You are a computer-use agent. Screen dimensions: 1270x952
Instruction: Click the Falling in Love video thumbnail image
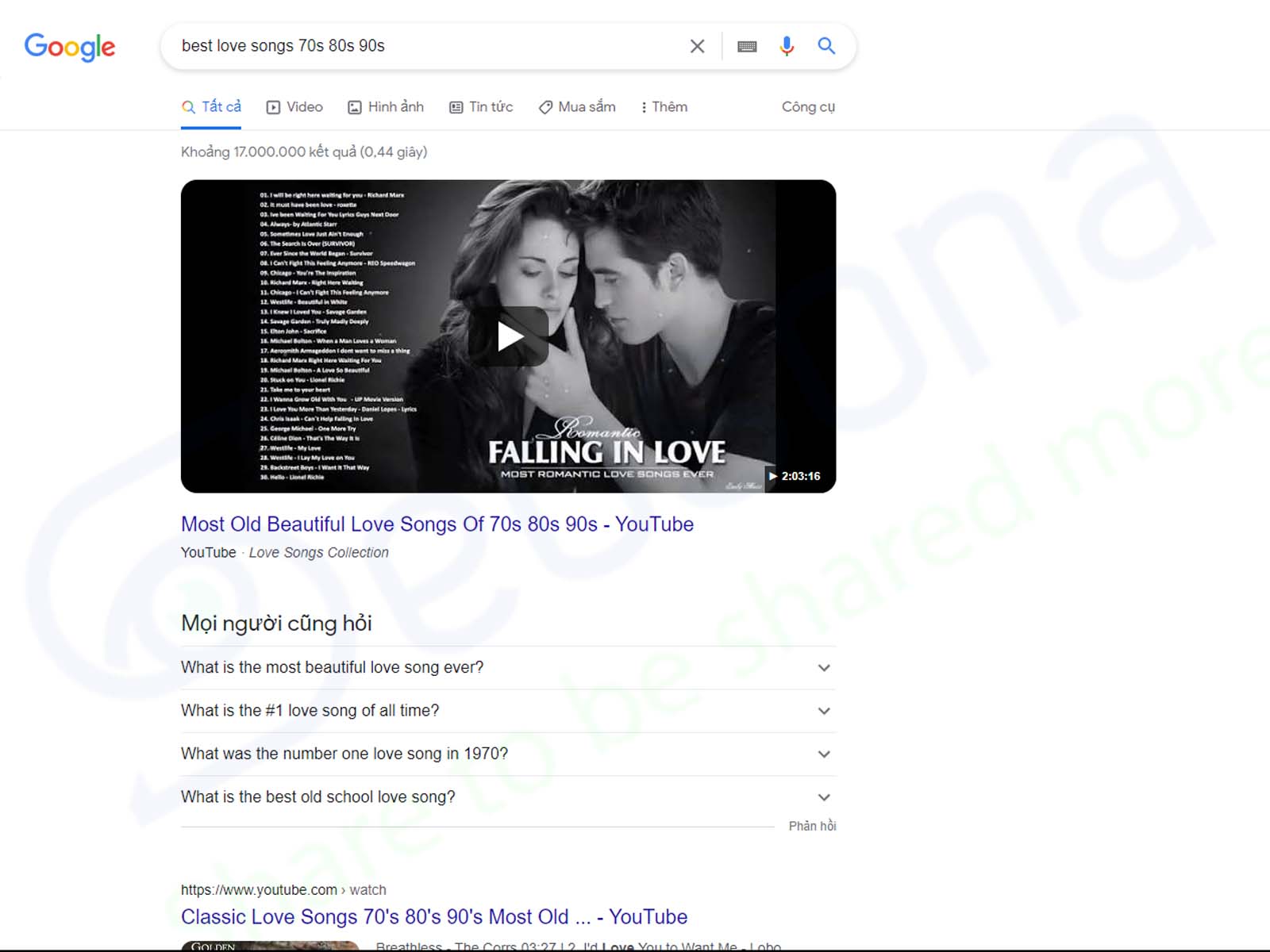coord(508,336)
